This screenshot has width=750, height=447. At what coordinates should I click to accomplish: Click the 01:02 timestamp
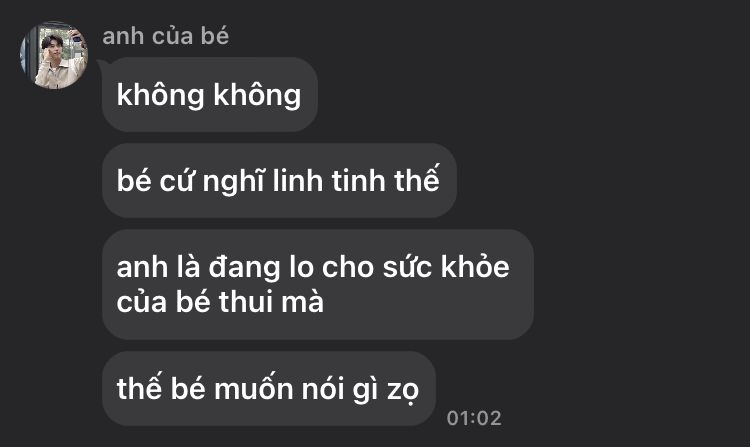(x=474, y=418)
